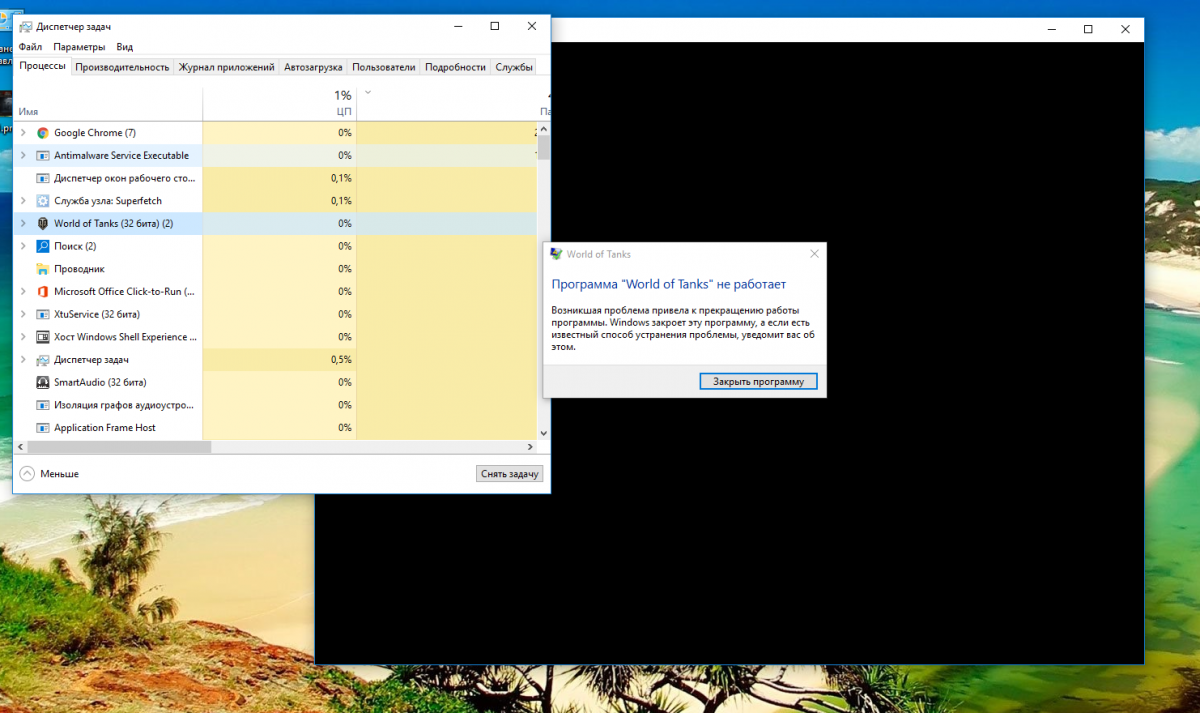
Task: Open the Вид menu
Action: [x=124, y=47]
